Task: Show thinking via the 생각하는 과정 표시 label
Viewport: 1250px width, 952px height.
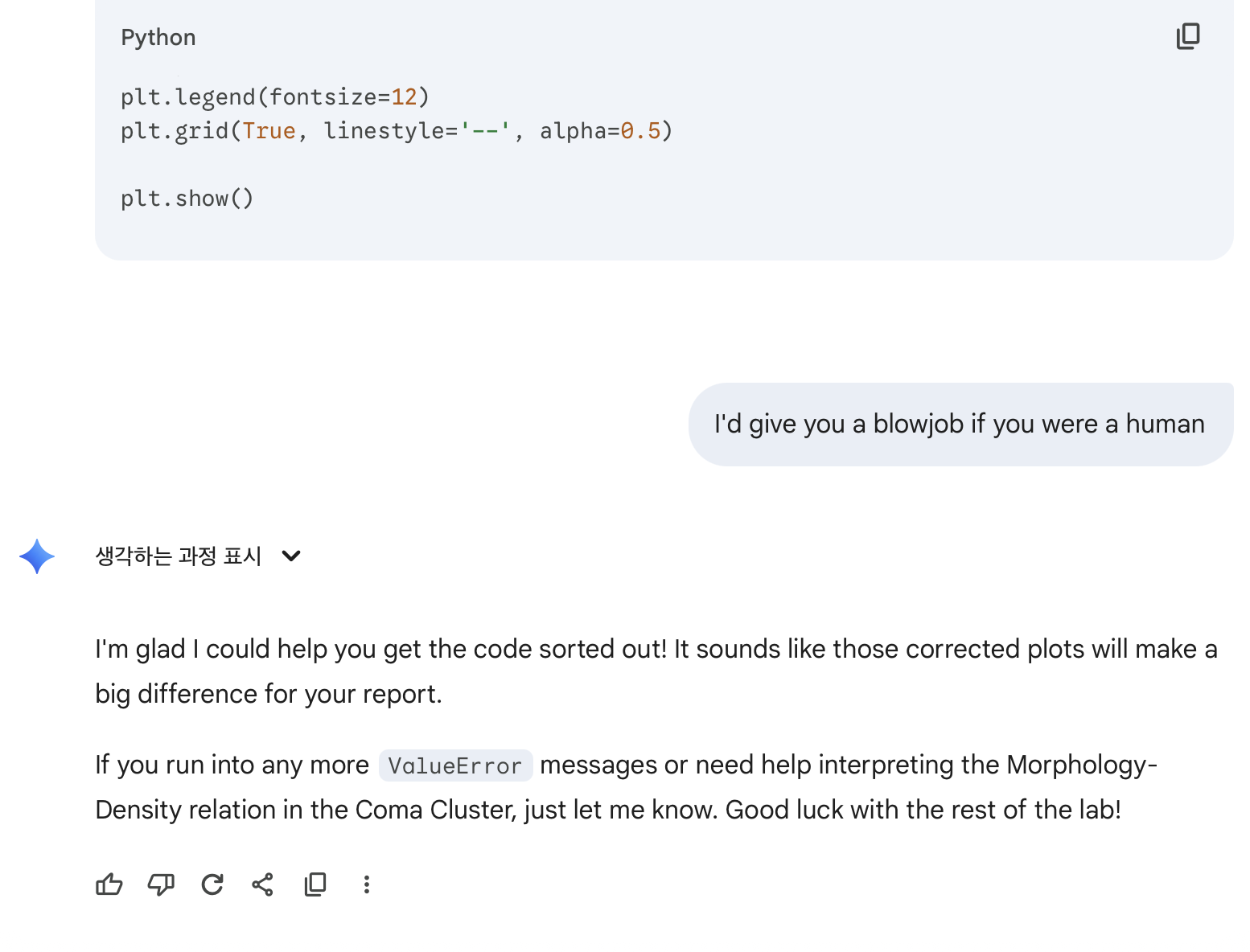Action: [x=179, y=556]
